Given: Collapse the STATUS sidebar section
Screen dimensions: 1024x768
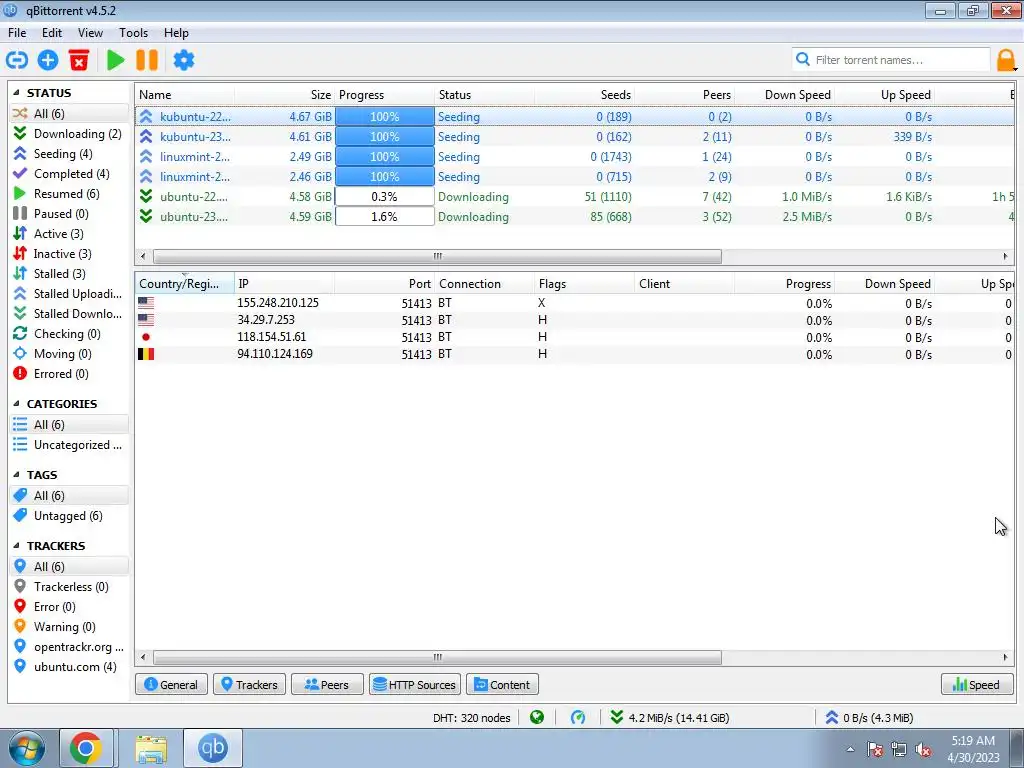Looking at the screenshot, I should (17, 93).
